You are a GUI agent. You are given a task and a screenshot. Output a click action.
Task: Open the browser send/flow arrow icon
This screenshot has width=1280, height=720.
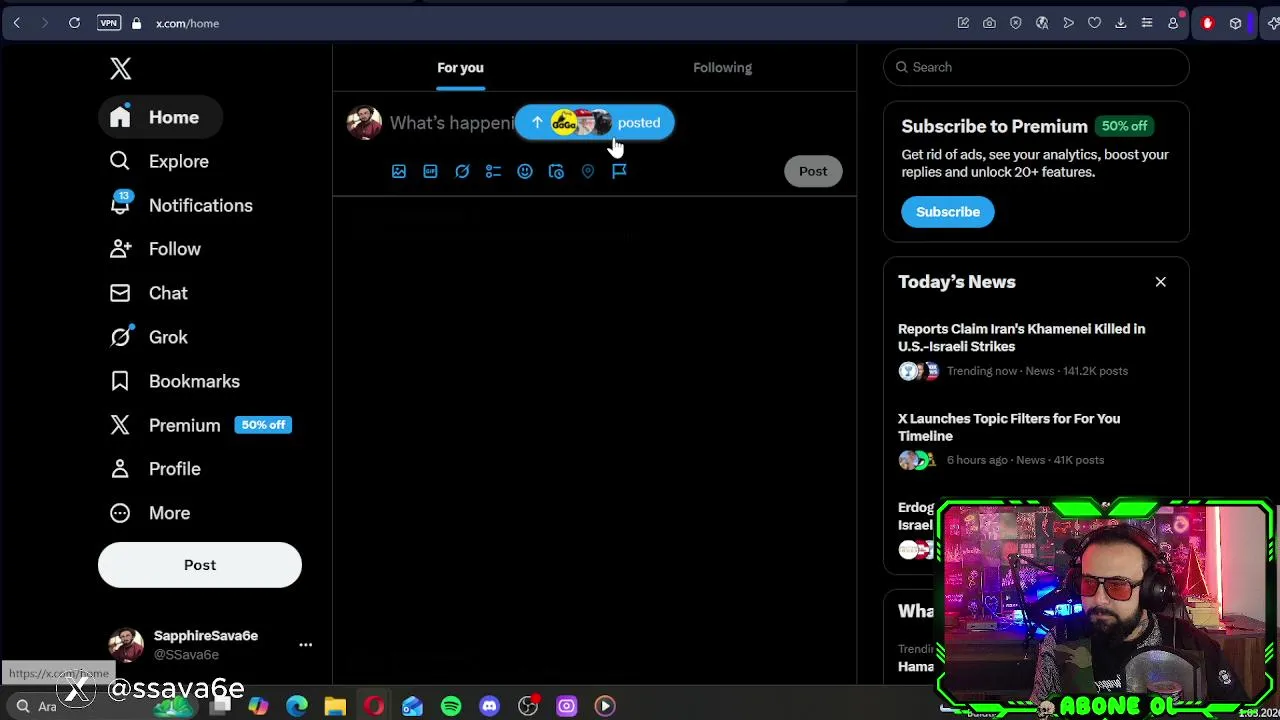pos(1068,23)
